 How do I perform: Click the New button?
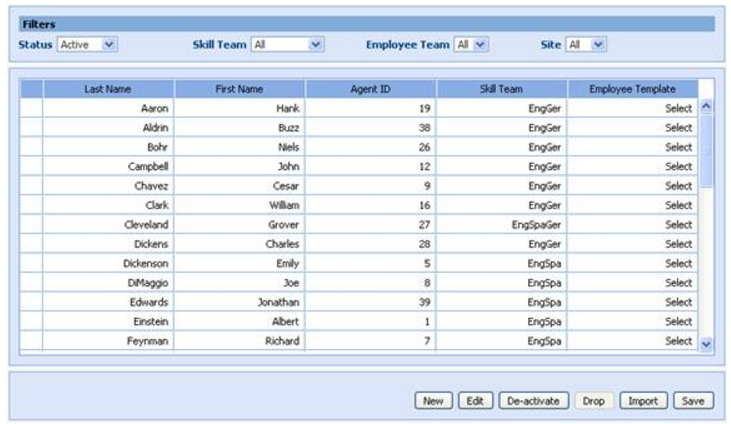coord(433,401)
